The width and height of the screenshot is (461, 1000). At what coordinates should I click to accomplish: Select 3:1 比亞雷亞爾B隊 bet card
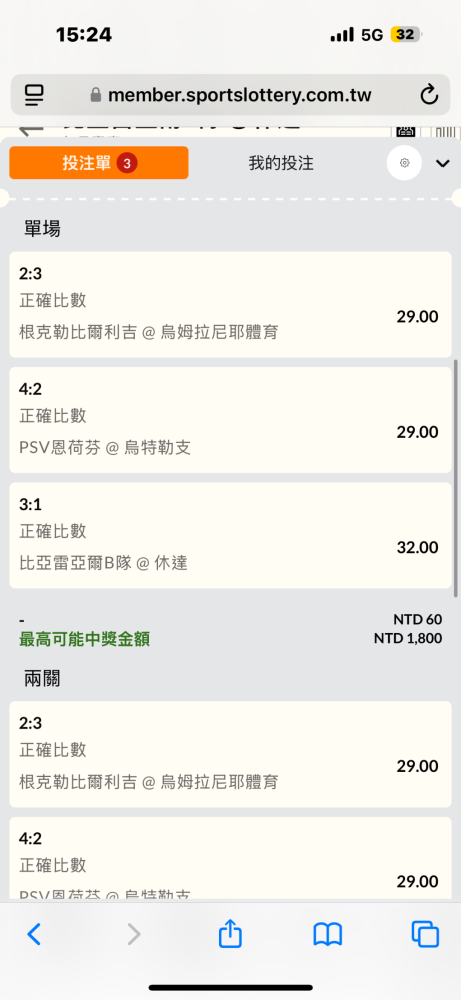pos(230,535)
